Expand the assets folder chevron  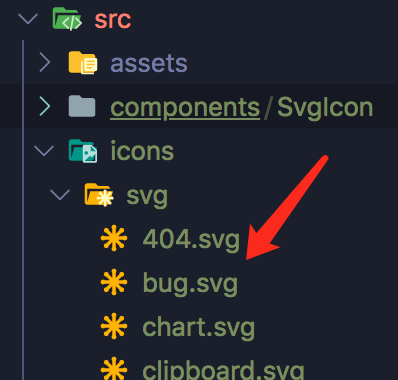pos(45,62)
